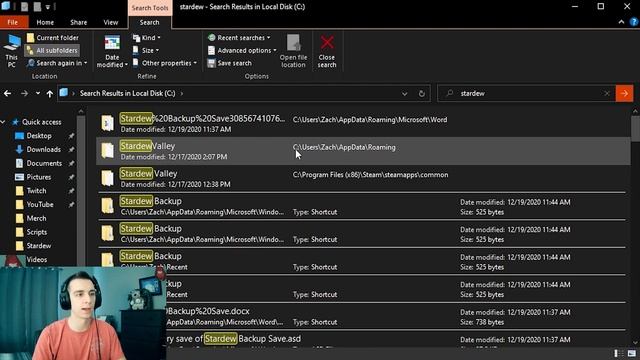Select Stardew Valley folder in steamapps\common
The height and width of the screenshot is (360, 640).
tap(363, 178)
